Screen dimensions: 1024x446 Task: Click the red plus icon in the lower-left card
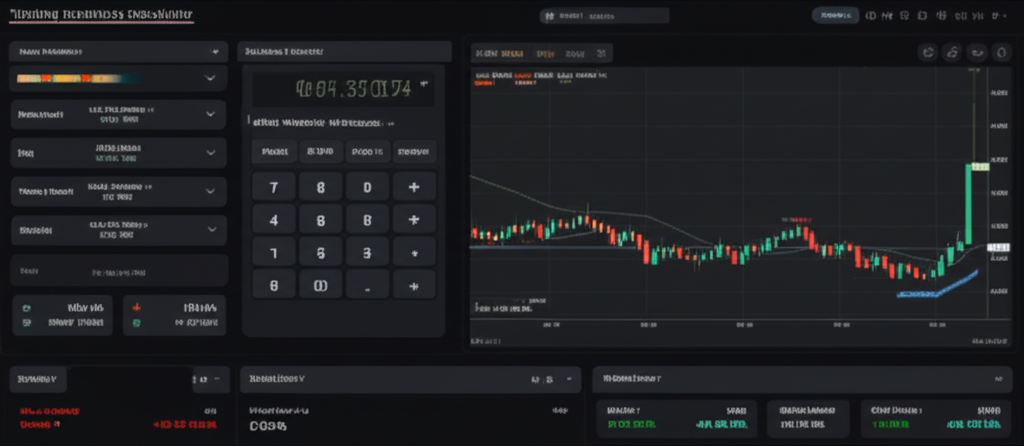(137, 309)
